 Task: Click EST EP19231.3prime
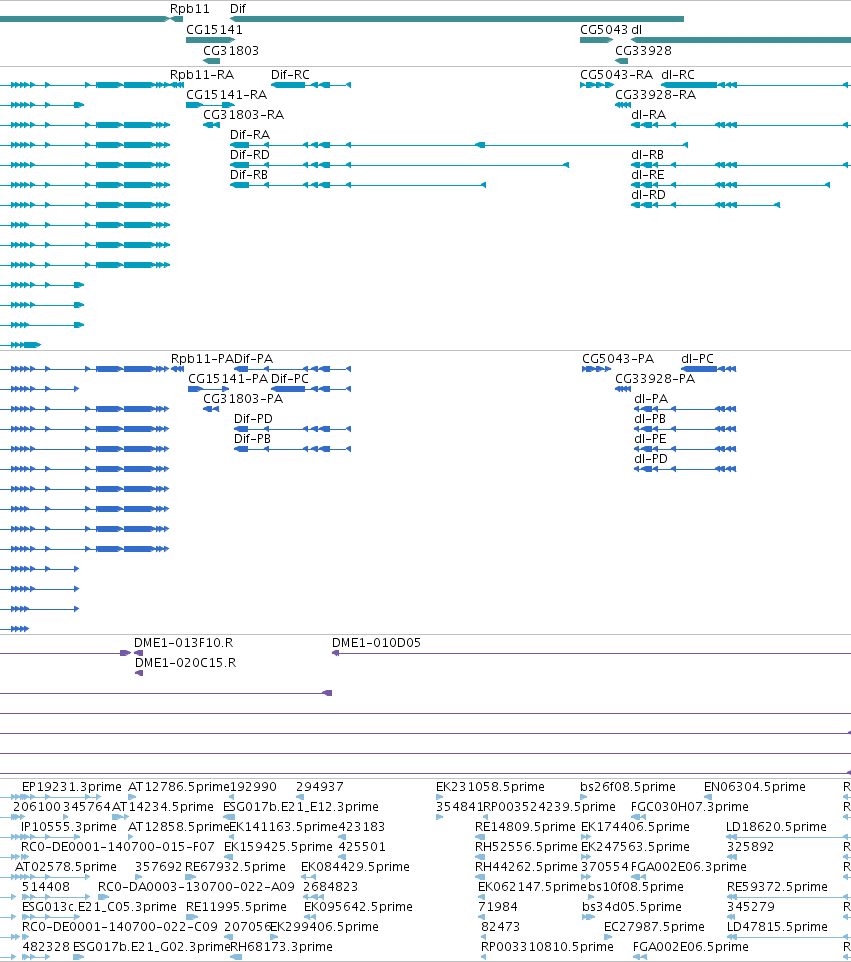click(x=72, y=787)
